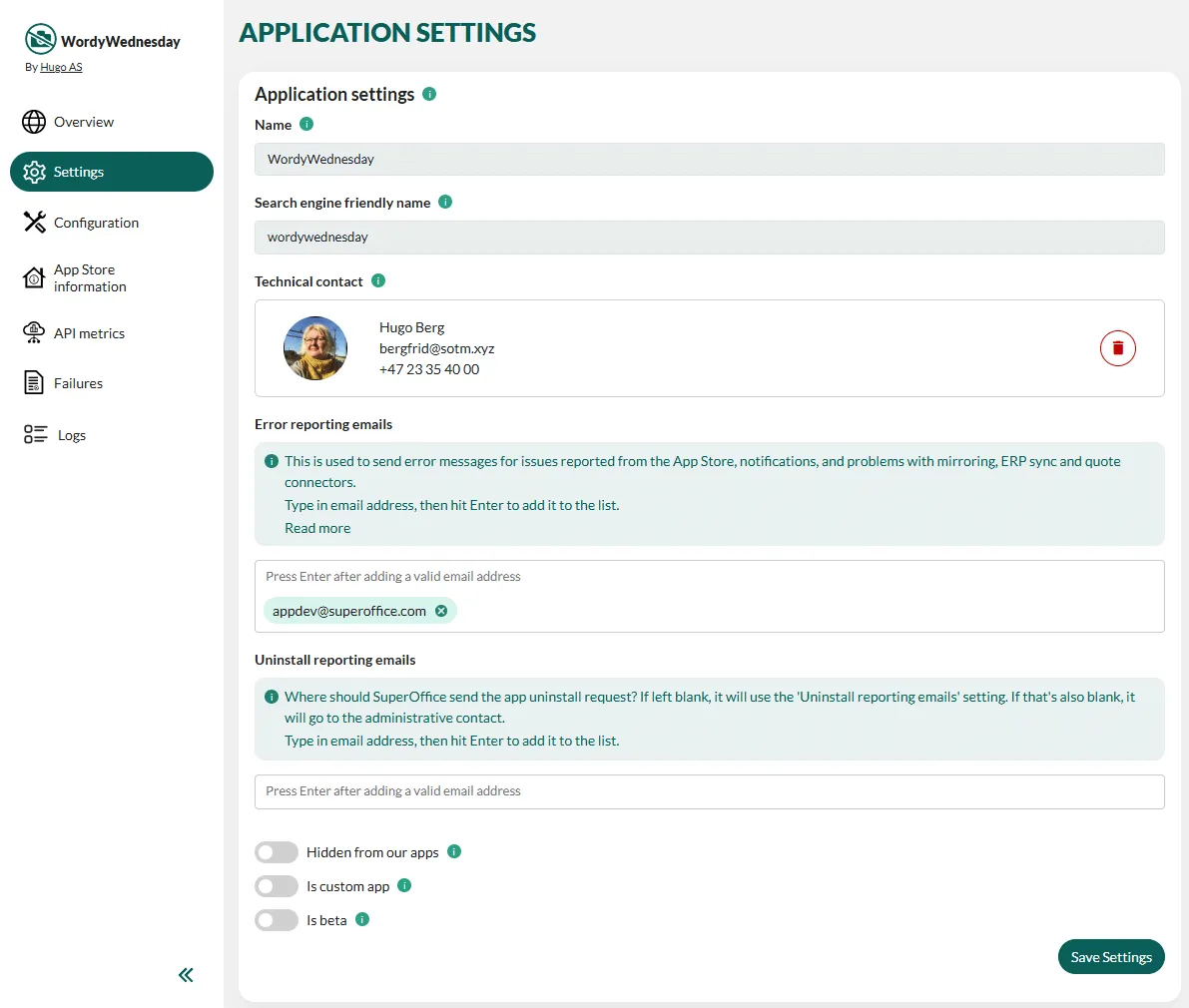Click info icon next to Technical contact
Viewport: 1189px width, 1008px height.
pyautogui.click(x=378, y=280)
